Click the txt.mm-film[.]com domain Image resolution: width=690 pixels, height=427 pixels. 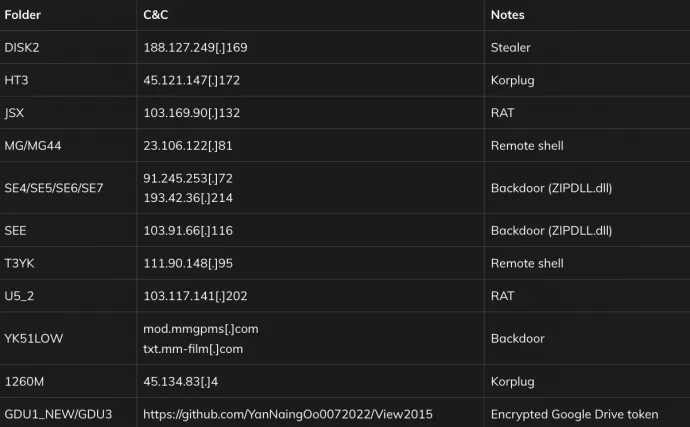coord(193,349)
